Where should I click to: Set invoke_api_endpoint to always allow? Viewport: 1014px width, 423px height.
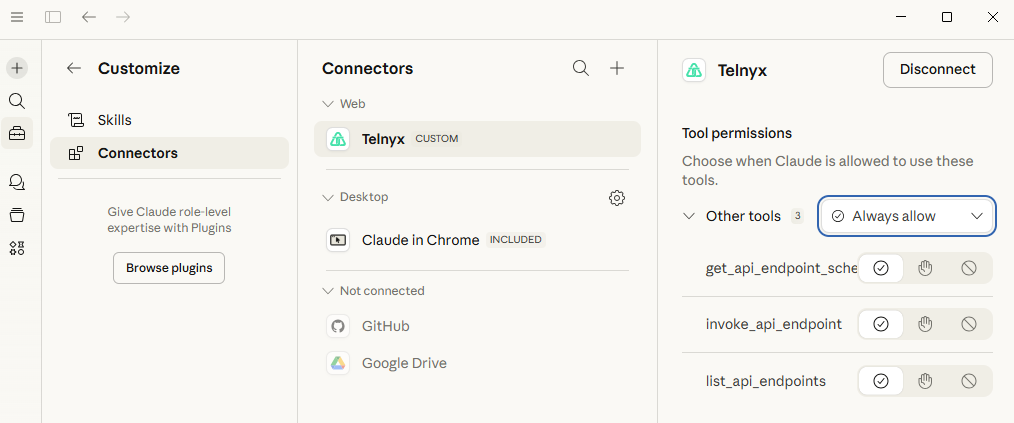pos(881,324)
